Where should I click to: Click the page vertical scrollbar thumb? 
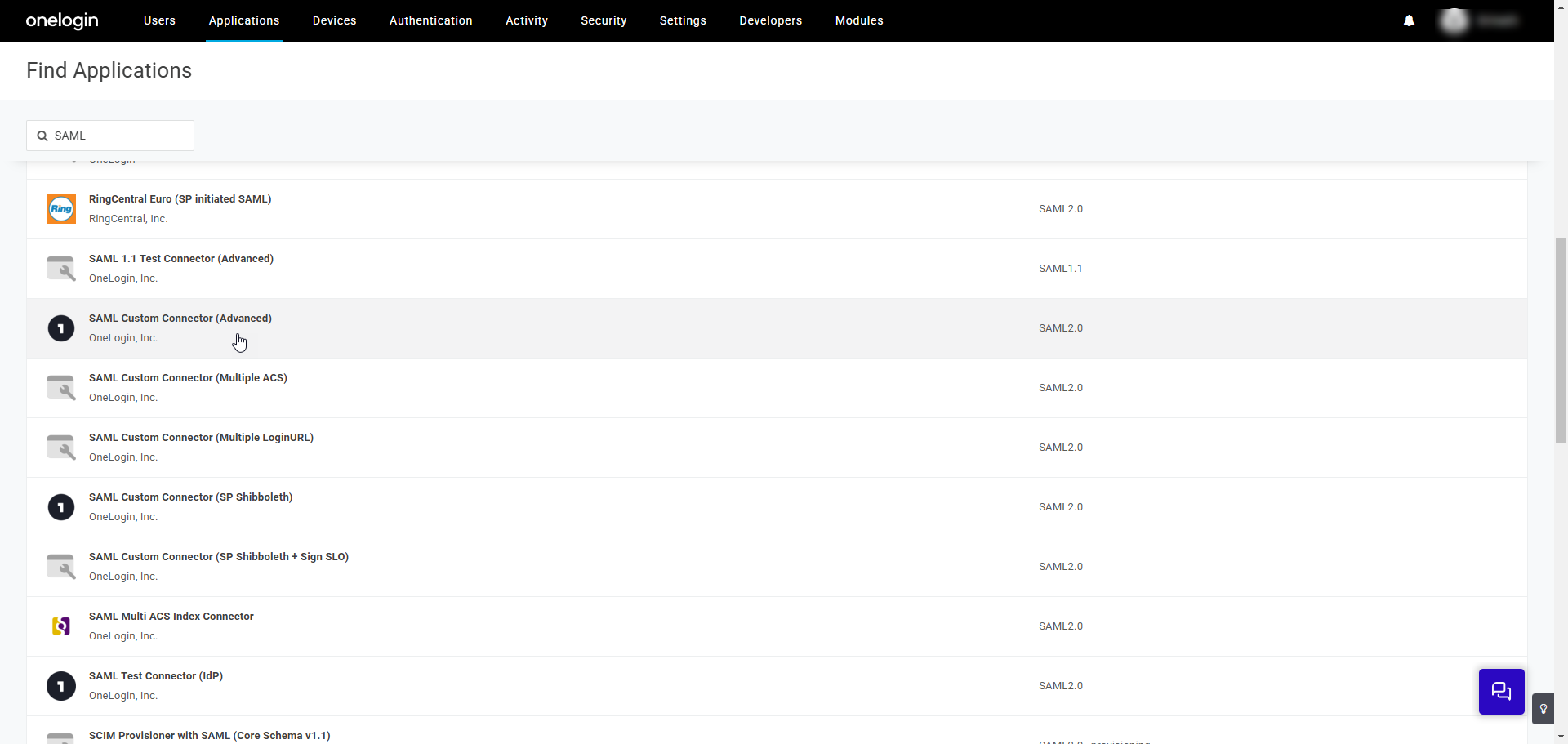1561,340
